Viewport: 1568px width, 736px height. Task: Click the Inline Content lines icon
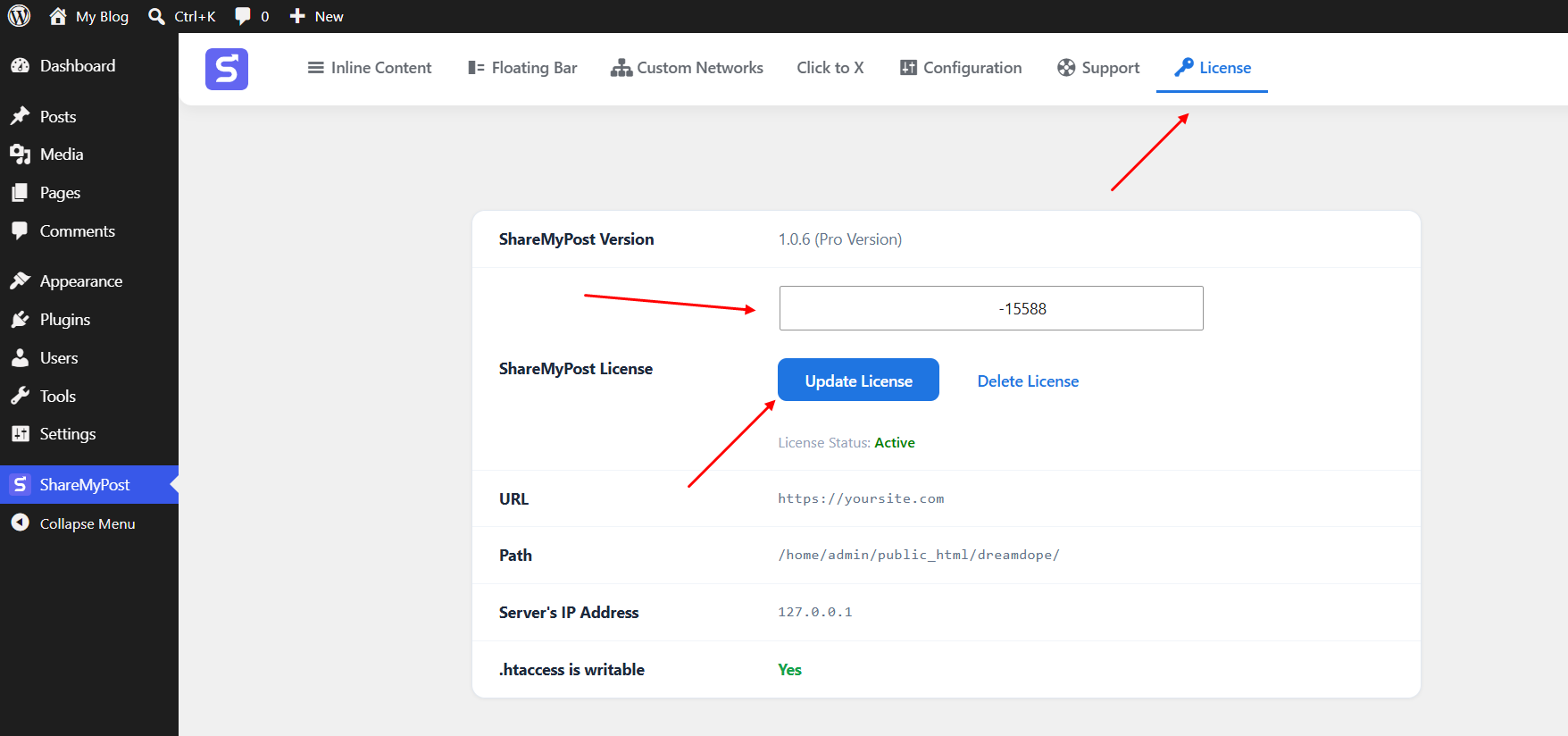tap(316, 68)
